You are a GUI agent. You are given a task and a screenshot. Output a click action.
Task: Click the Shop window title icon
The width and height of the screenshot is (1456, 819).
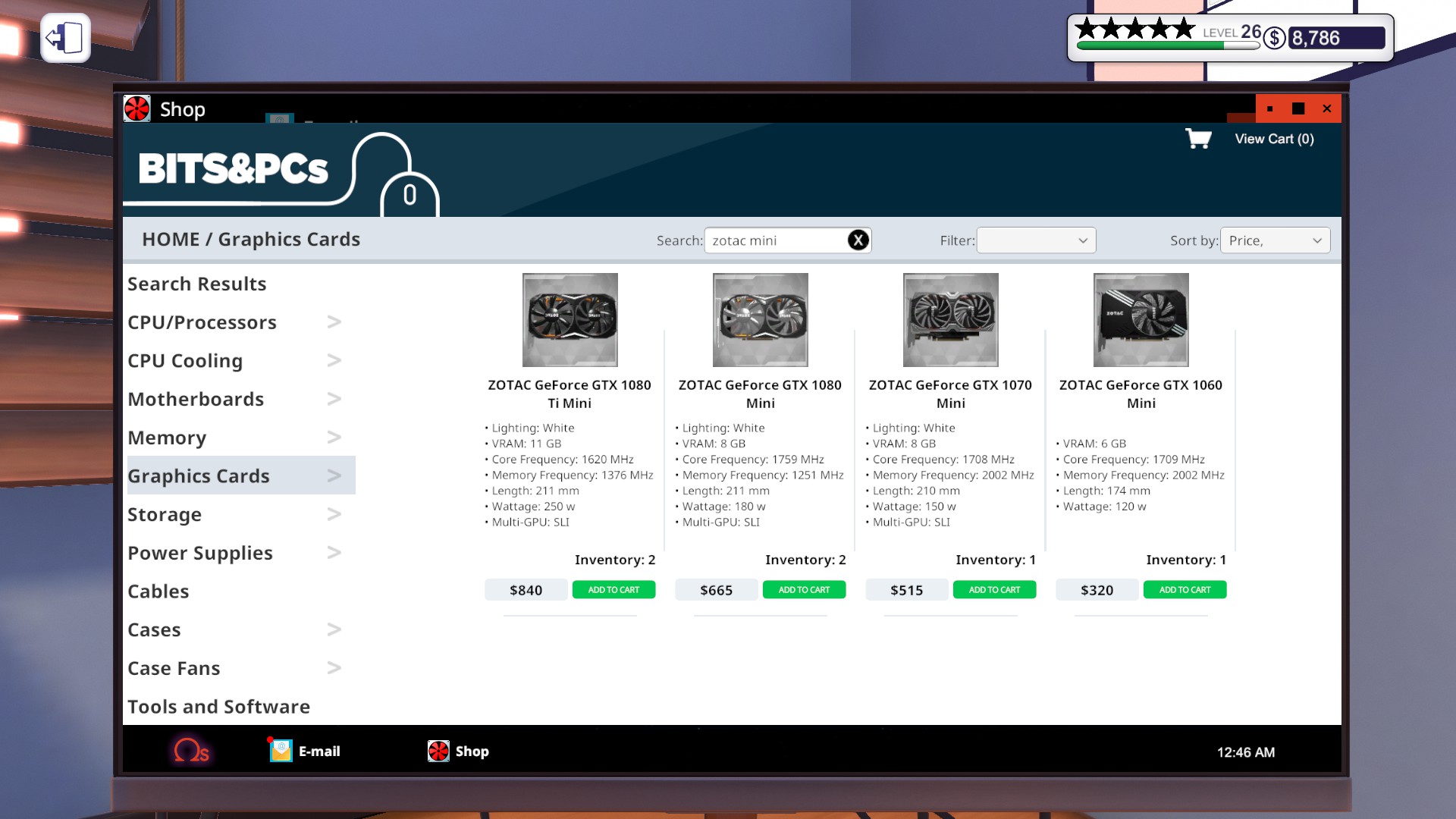coord(137,109)
